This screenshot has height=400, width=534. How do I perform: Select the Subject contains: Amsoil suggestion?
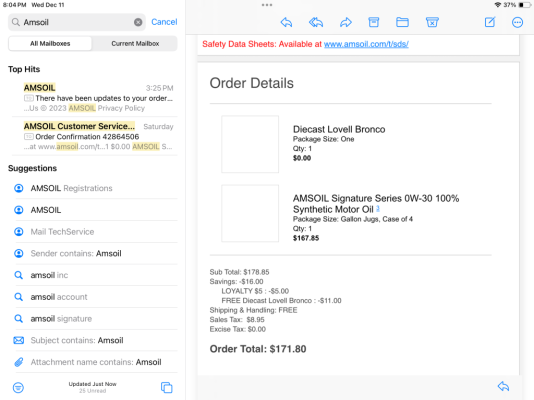point(95,340)
